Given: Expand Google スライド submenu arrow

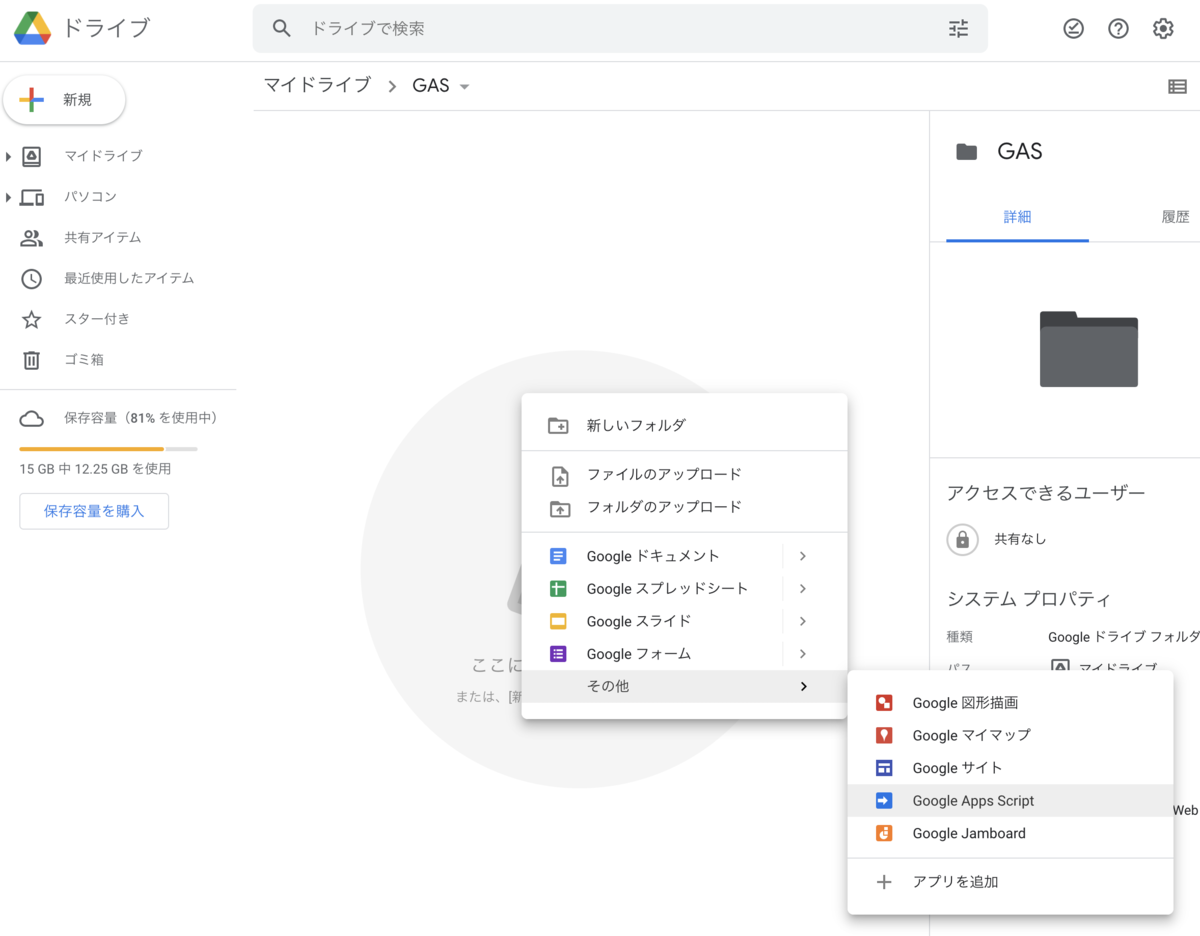Looking at the screenshot, I should [x=803, y=621].
